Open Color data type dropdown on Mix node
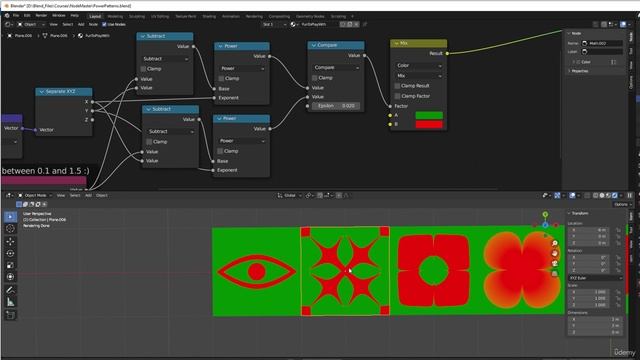This screenshot has height=360, width=640. pos(418,65)
